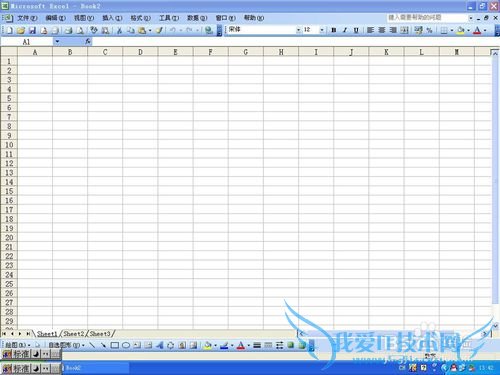Open the 插入 (Insert) menu
This screenshot has width=500, height=375.
pyautogui.click(x=112, y=18)
